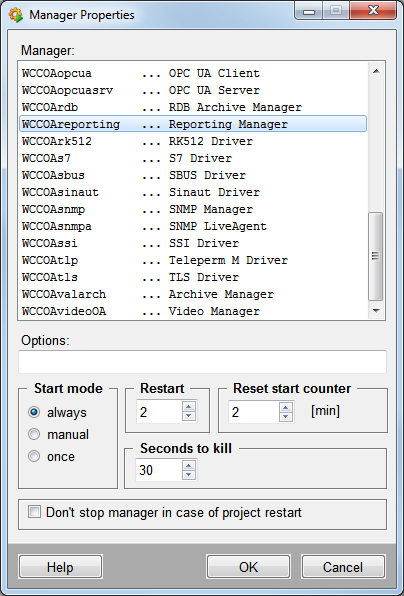Viewport: 404px width, 596px height.
Task: Select the always start mode
Action: click(34, 412)
